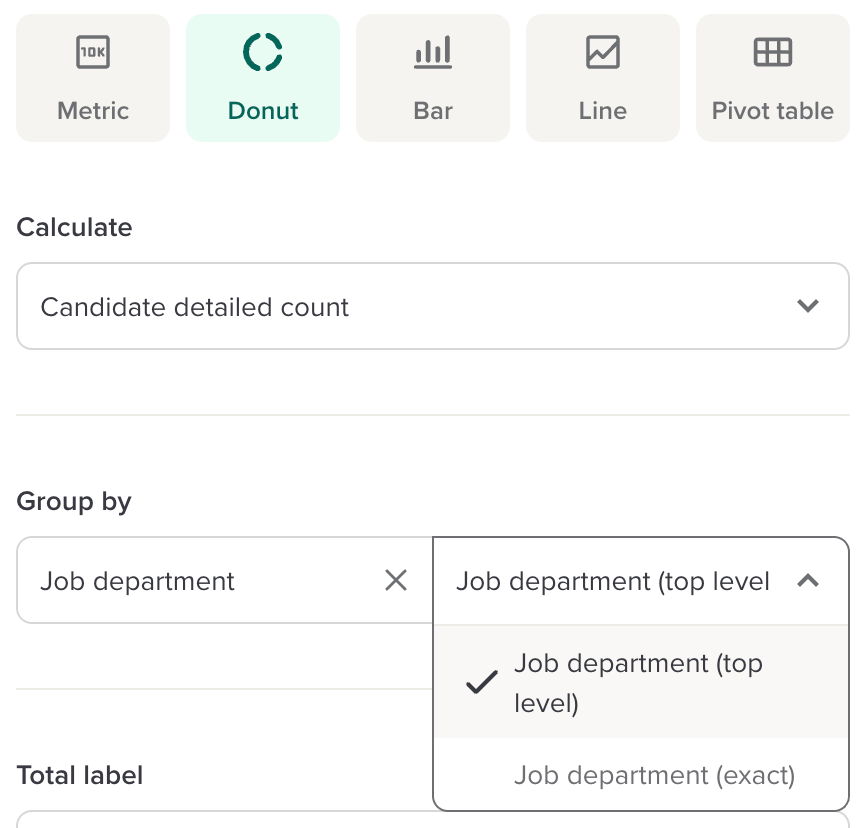Click the Donut label text
Image resolution: width=866 pixels, height=828 pixels.
263,111
